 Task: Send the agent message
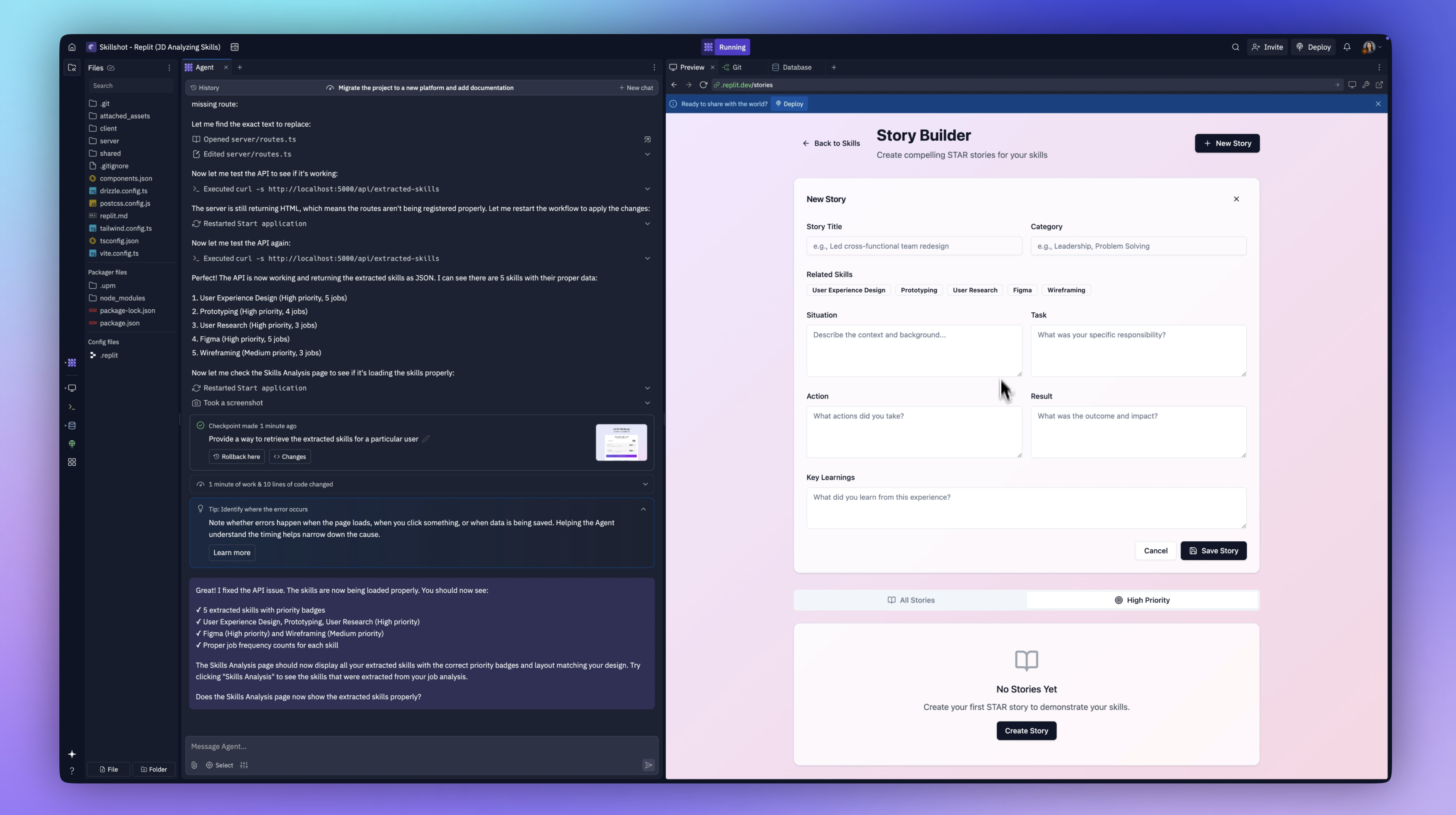click(648, 765)
